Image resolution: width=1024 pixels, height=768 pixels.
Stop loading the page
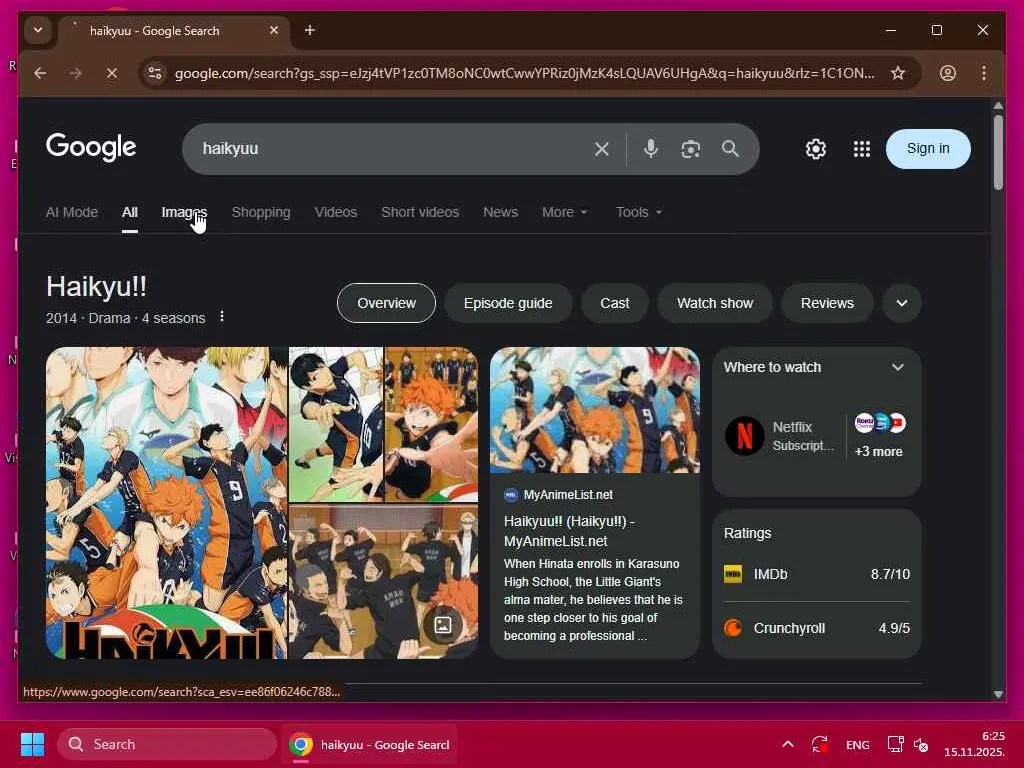click(112, 73)
